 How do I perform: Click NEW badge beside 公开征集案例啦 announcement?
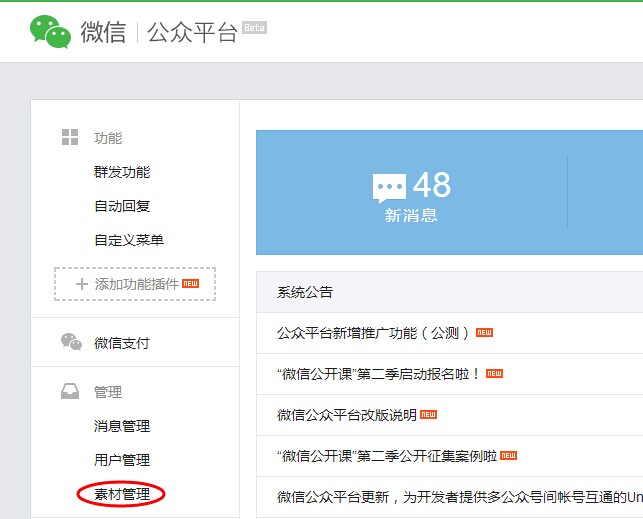coord(508,455)
